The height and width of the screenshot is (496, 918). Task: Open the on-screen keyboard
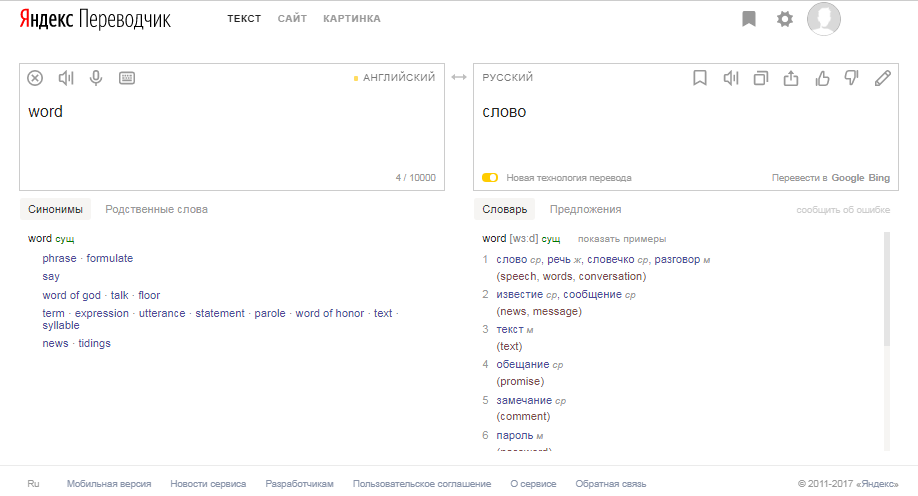127,78
